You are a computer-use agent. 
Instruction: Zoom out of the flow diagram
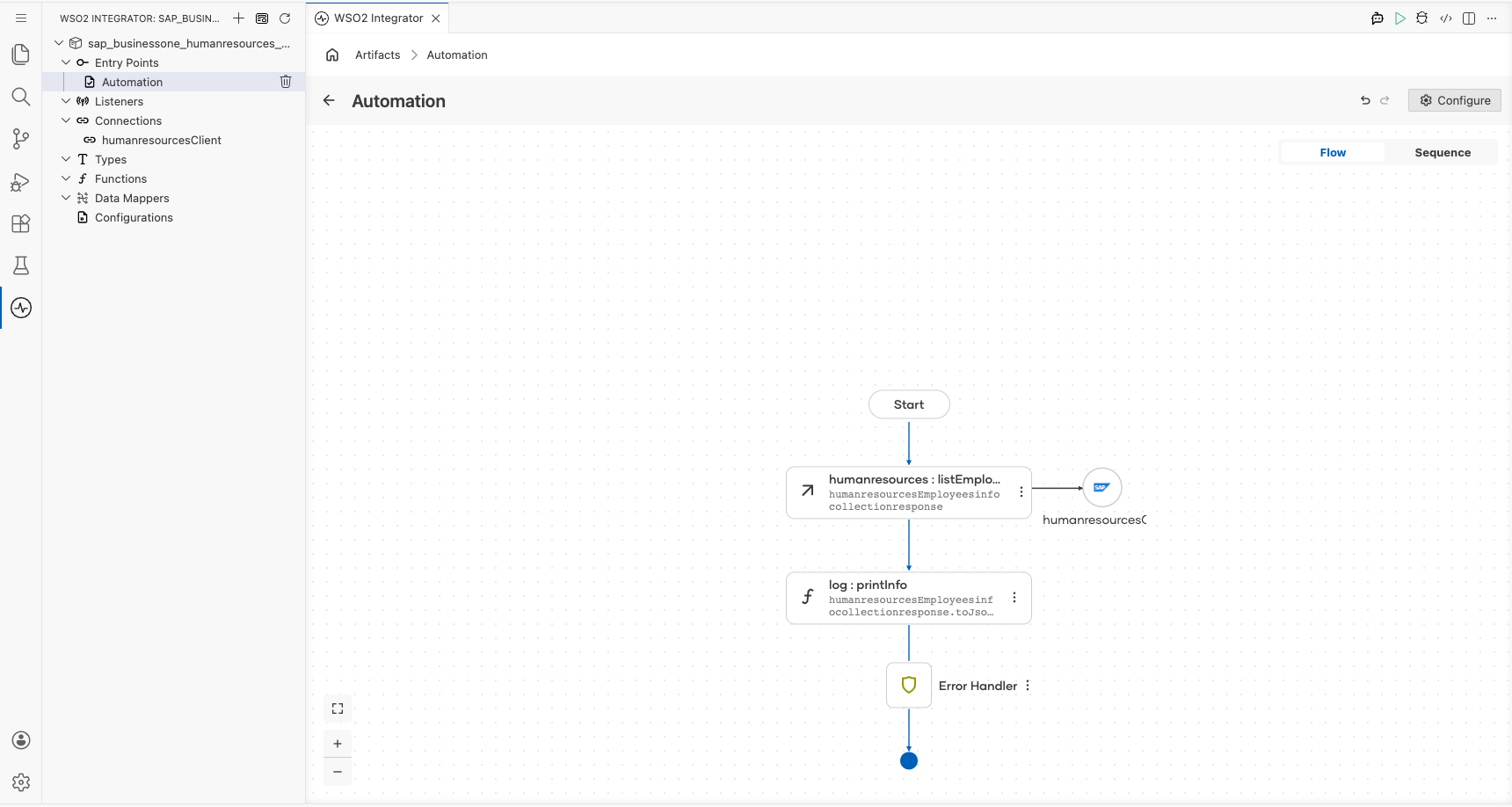[338, 772]
